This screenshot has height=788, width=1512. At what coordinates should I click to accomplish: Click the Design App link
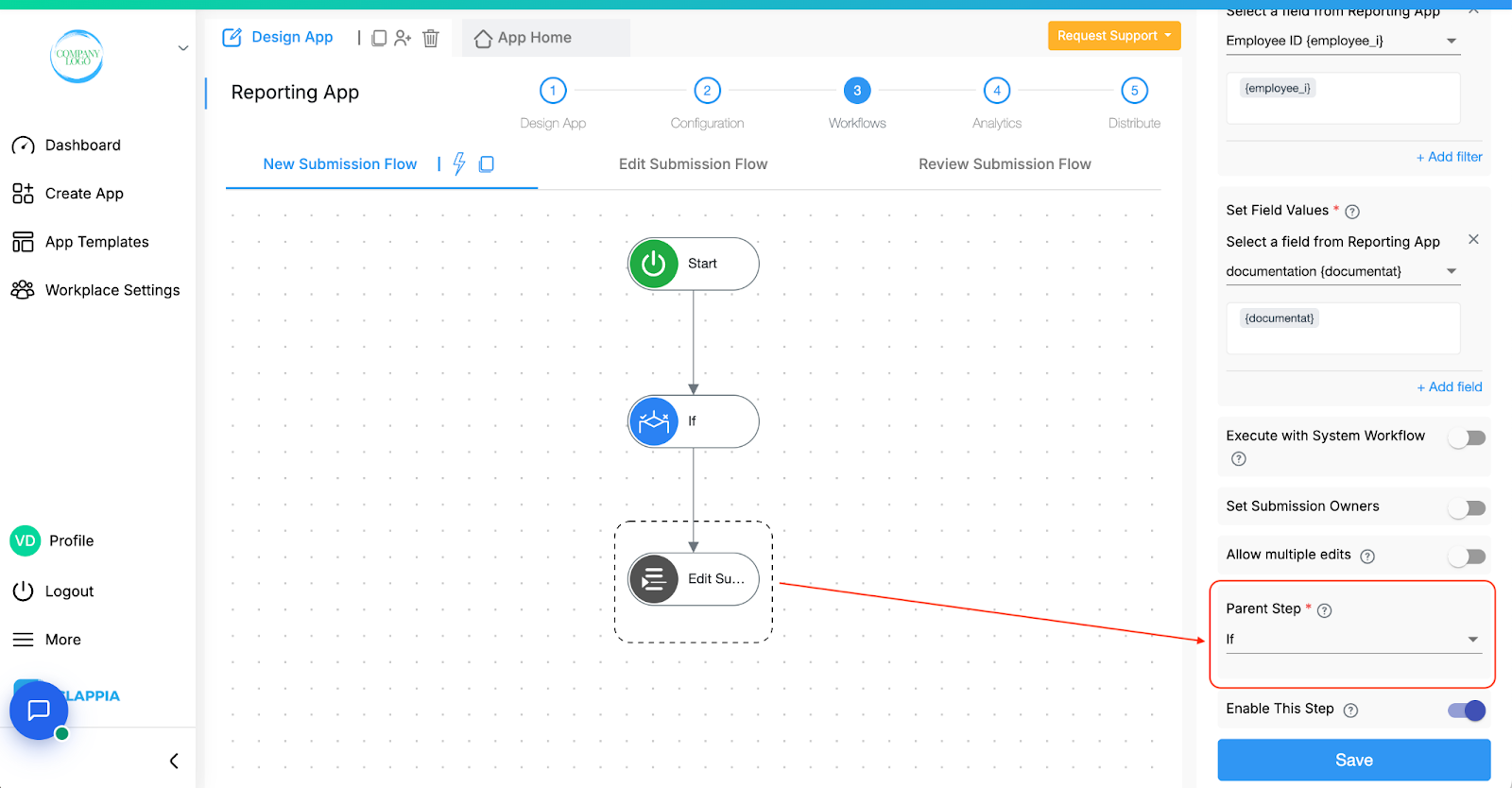(x=292, y=38)
